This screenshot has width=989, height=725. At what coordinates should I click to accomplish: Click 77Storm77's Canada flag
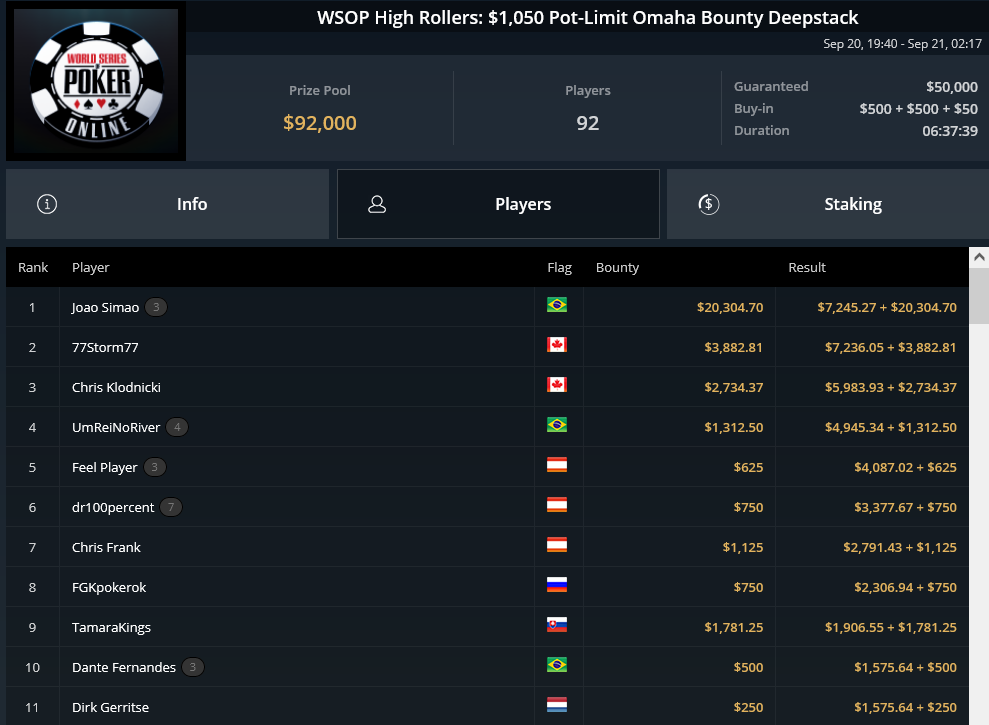click(557, 345)
